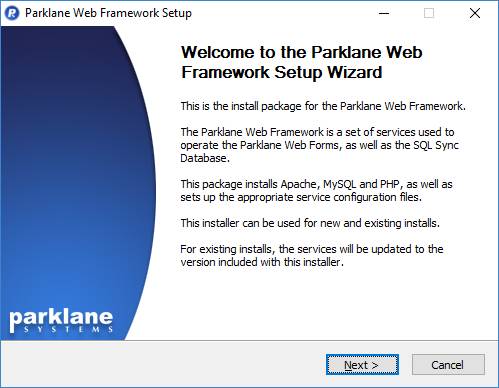Image resolution: width=499 pixels, height=388 pixels.
Task: Click the Parklane icon in the title bar
Action: click(12, 13)
